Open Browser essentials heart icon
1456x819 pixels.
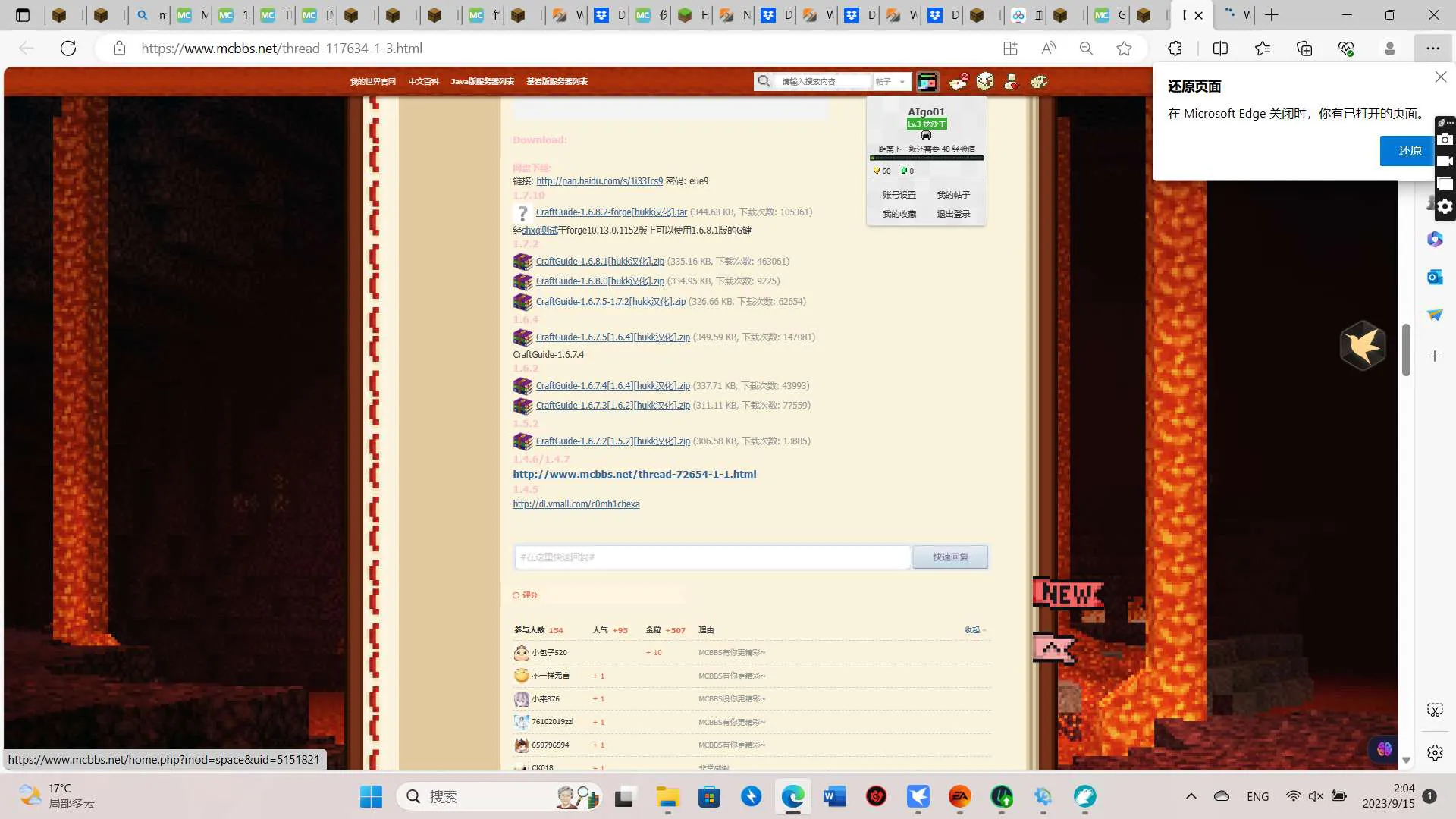pyautogui.click(x=1346, y=49)
